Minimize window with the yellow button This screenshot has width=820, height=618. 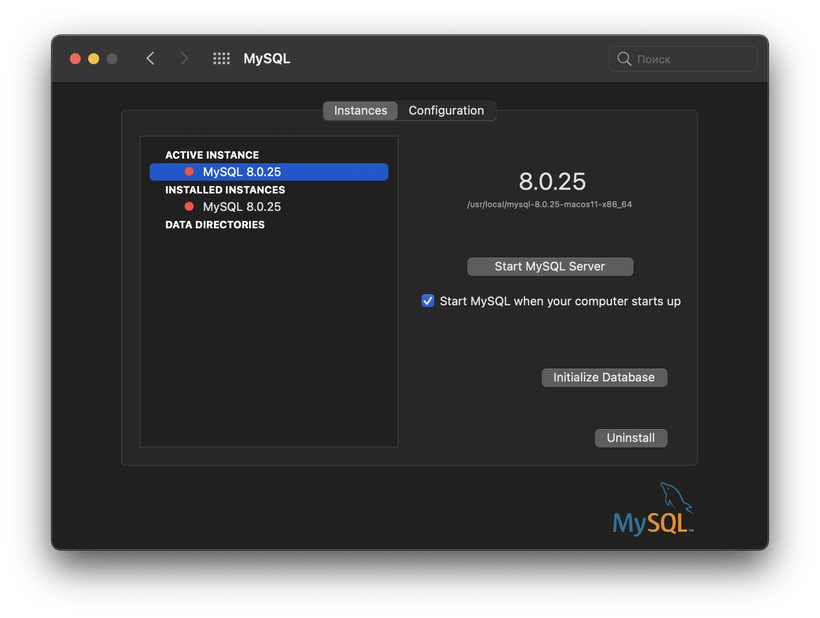pyautogui.click(x=94, y=59)
